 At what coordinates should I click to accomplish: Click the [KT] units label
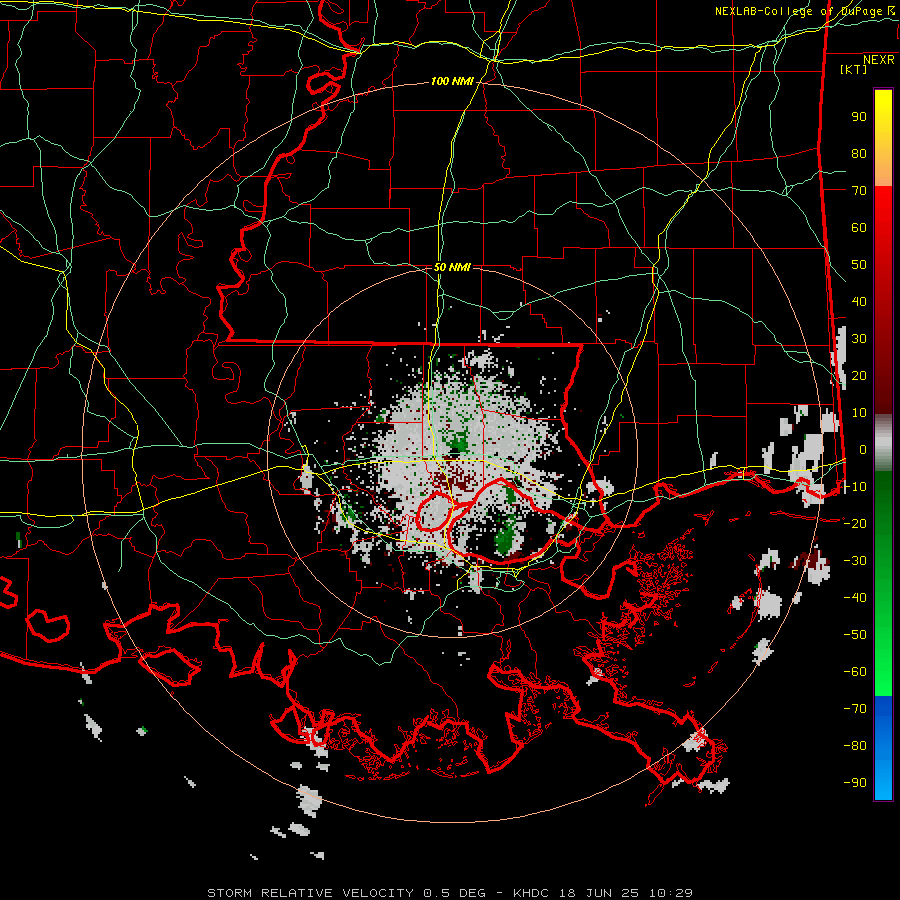pyautogui.click(x=854, y=69)
